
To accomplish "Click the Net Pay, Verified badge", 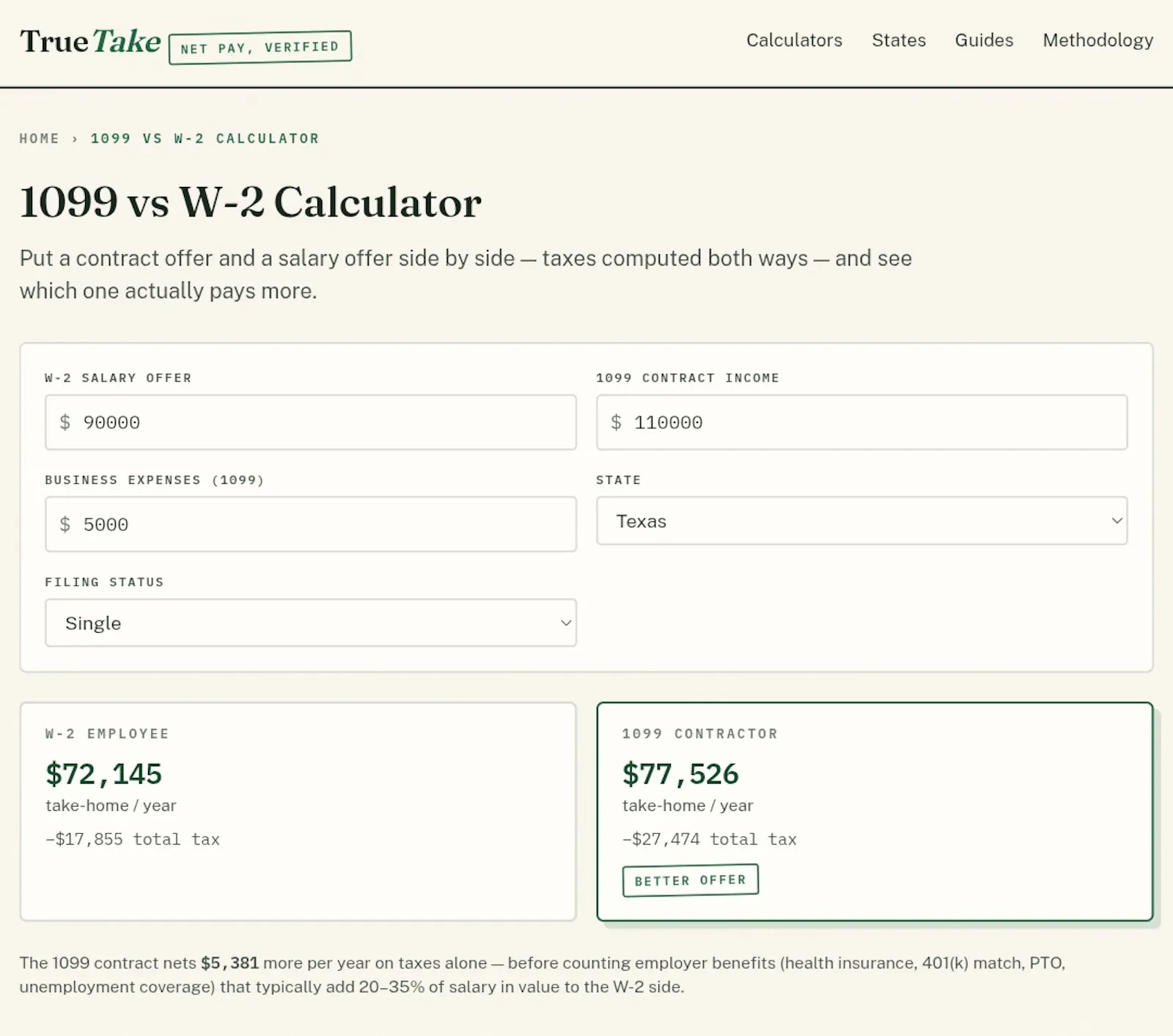I will tap(260, 48).
